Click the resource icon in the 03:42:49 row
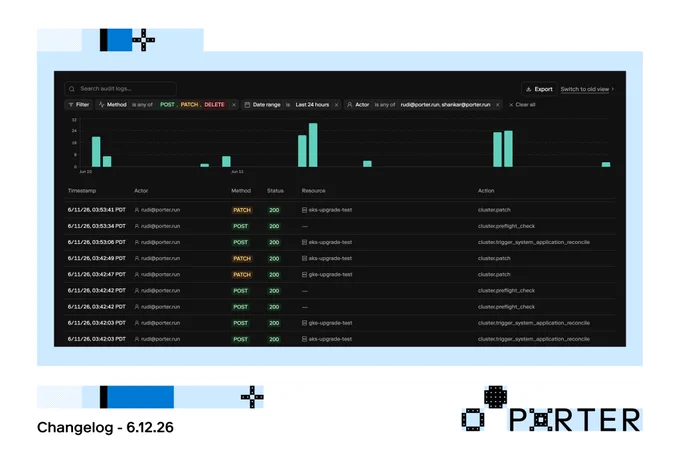The height and width of the screenshot is (468, 680). coord(304,259)
